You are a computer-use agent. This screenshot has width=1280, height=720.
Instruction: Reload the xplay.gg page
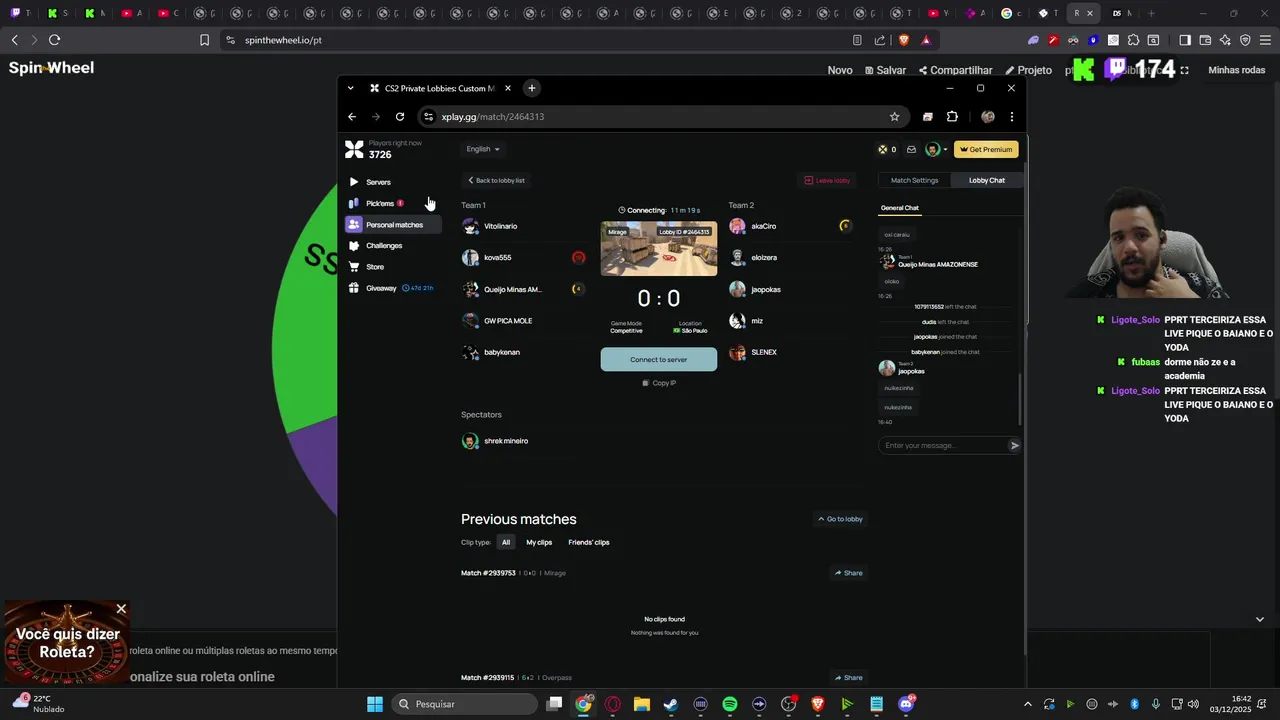click(x=400, y=117)
